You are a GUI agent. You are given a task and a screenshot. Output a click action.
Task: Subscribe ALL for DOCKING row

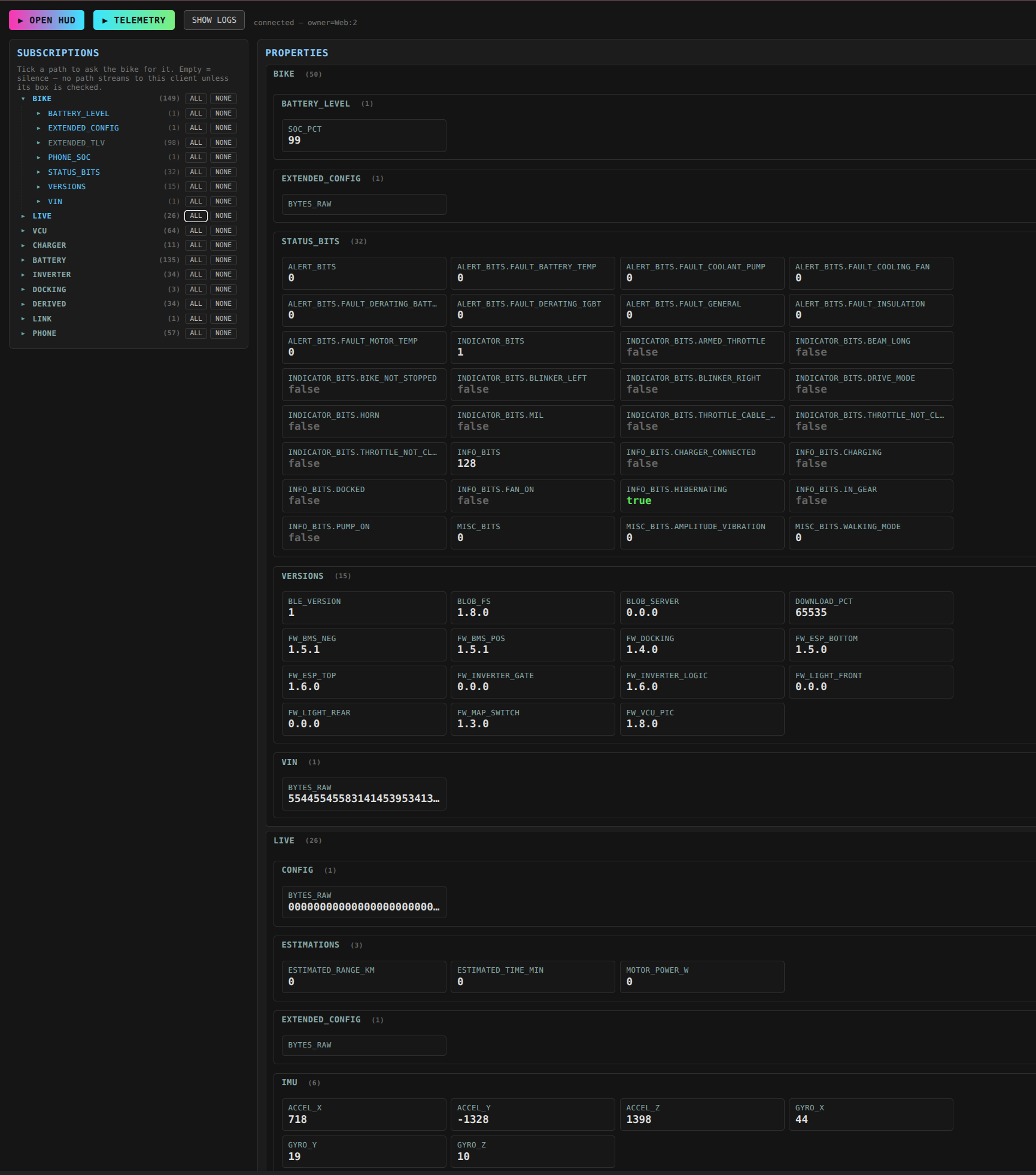196,290
